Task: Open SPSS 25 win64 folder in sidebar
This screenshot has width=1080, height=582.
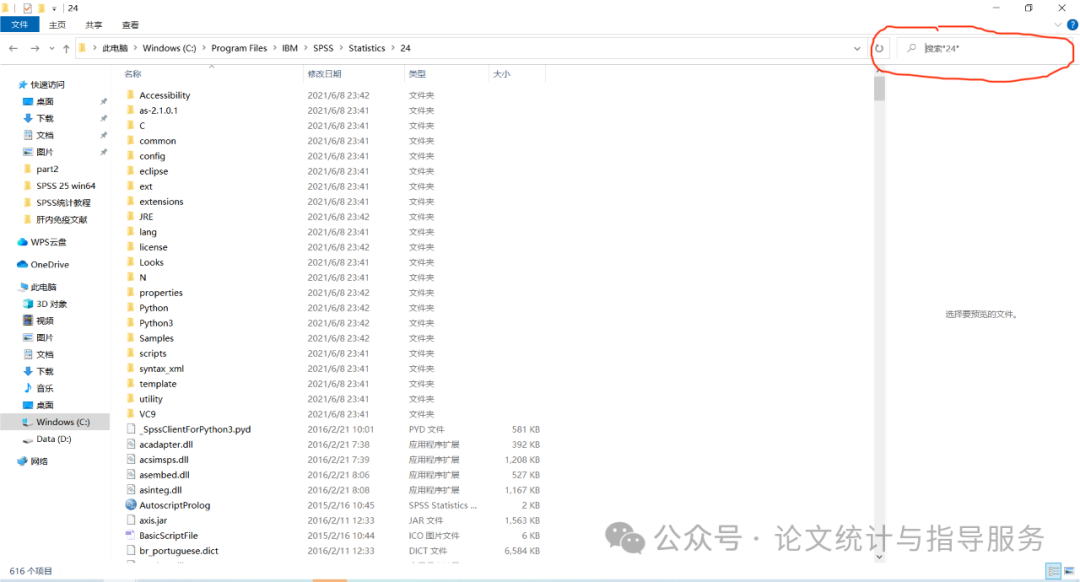Action: click(x=65, y=186)
